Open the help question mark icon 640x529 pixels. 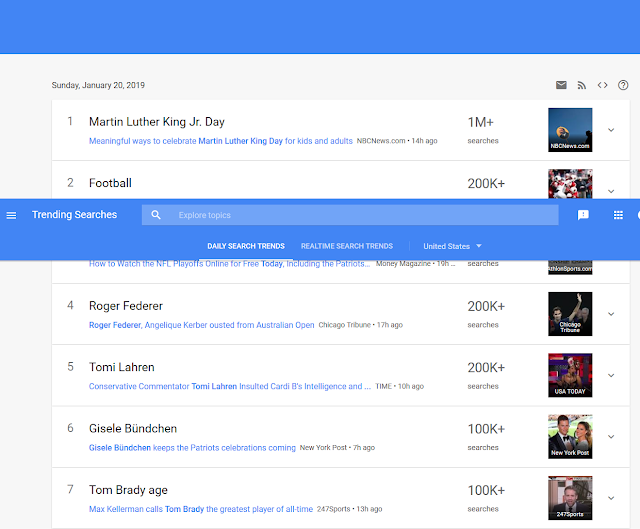coord(624,85)
